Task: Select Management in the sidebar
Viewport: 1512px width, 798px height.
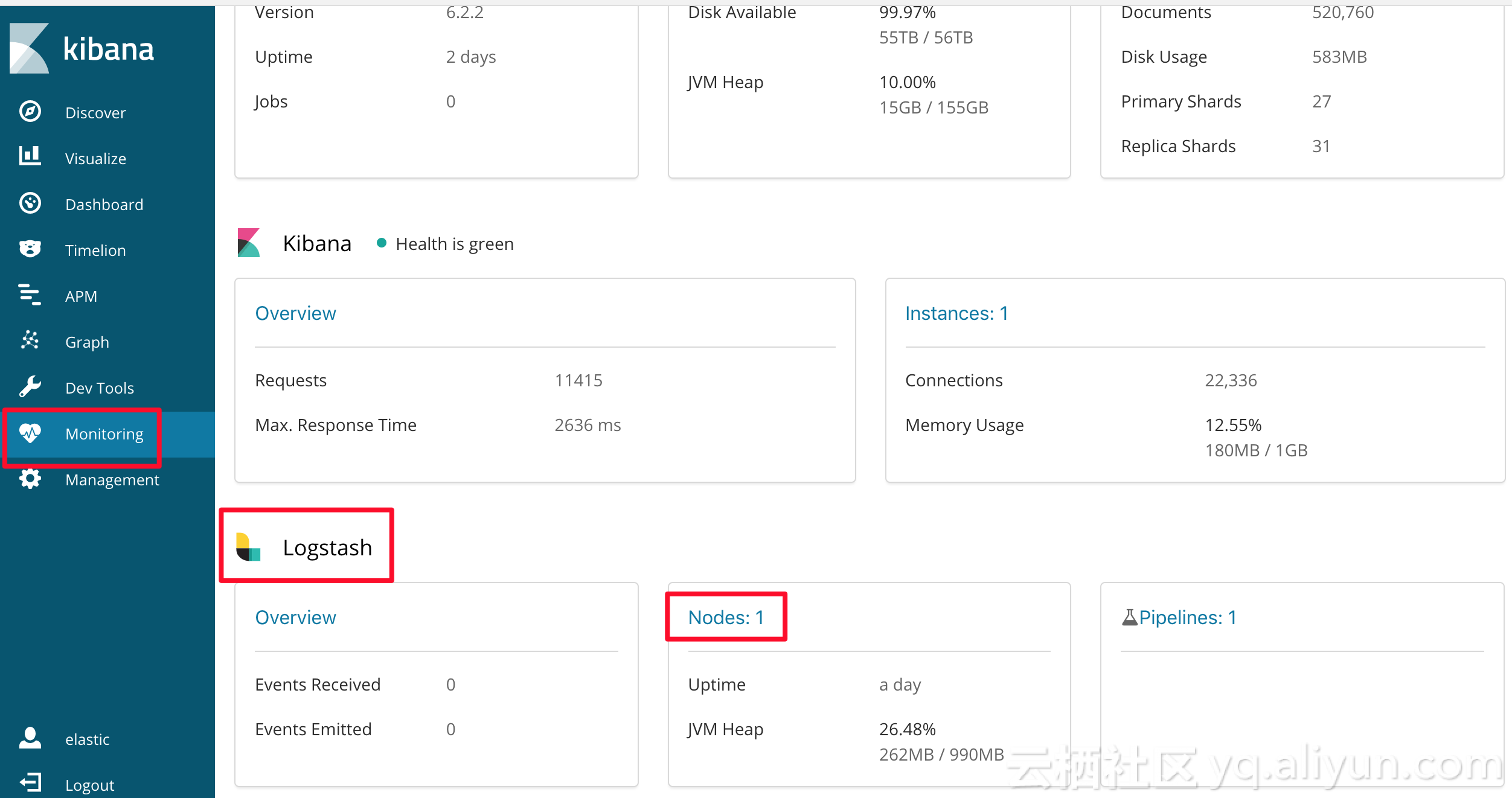Action: point(112,480)
